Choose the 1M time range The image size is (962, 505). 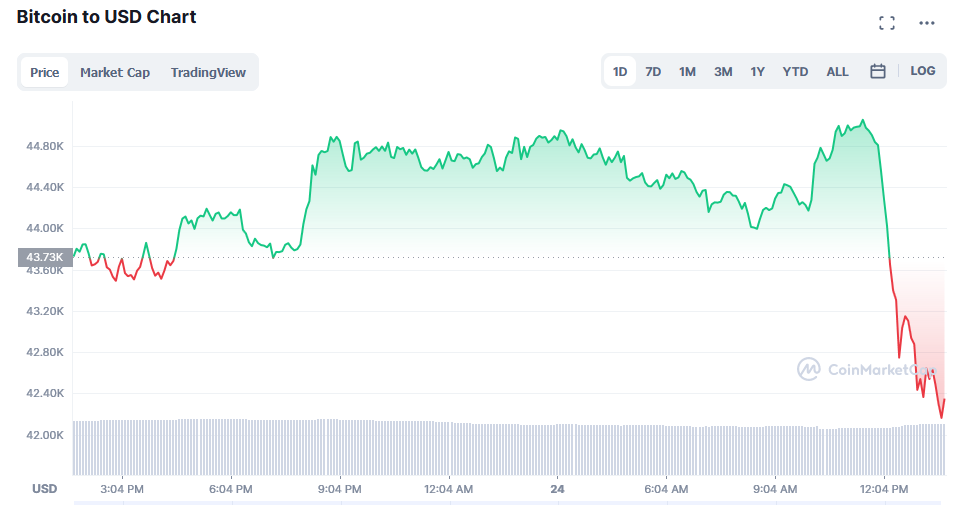pos(687,71)
